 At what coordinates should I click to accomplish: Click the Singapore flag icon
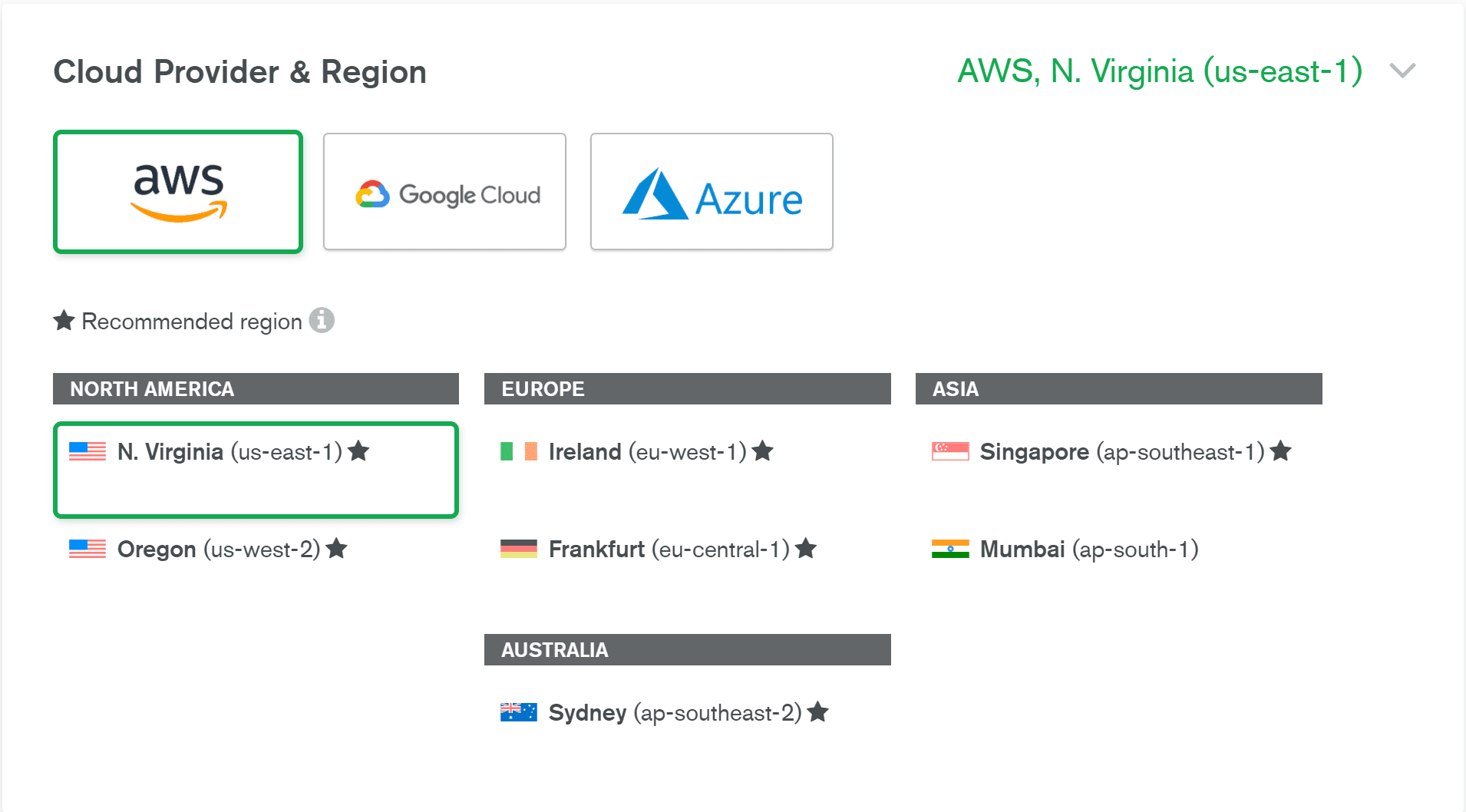point(949,451)
